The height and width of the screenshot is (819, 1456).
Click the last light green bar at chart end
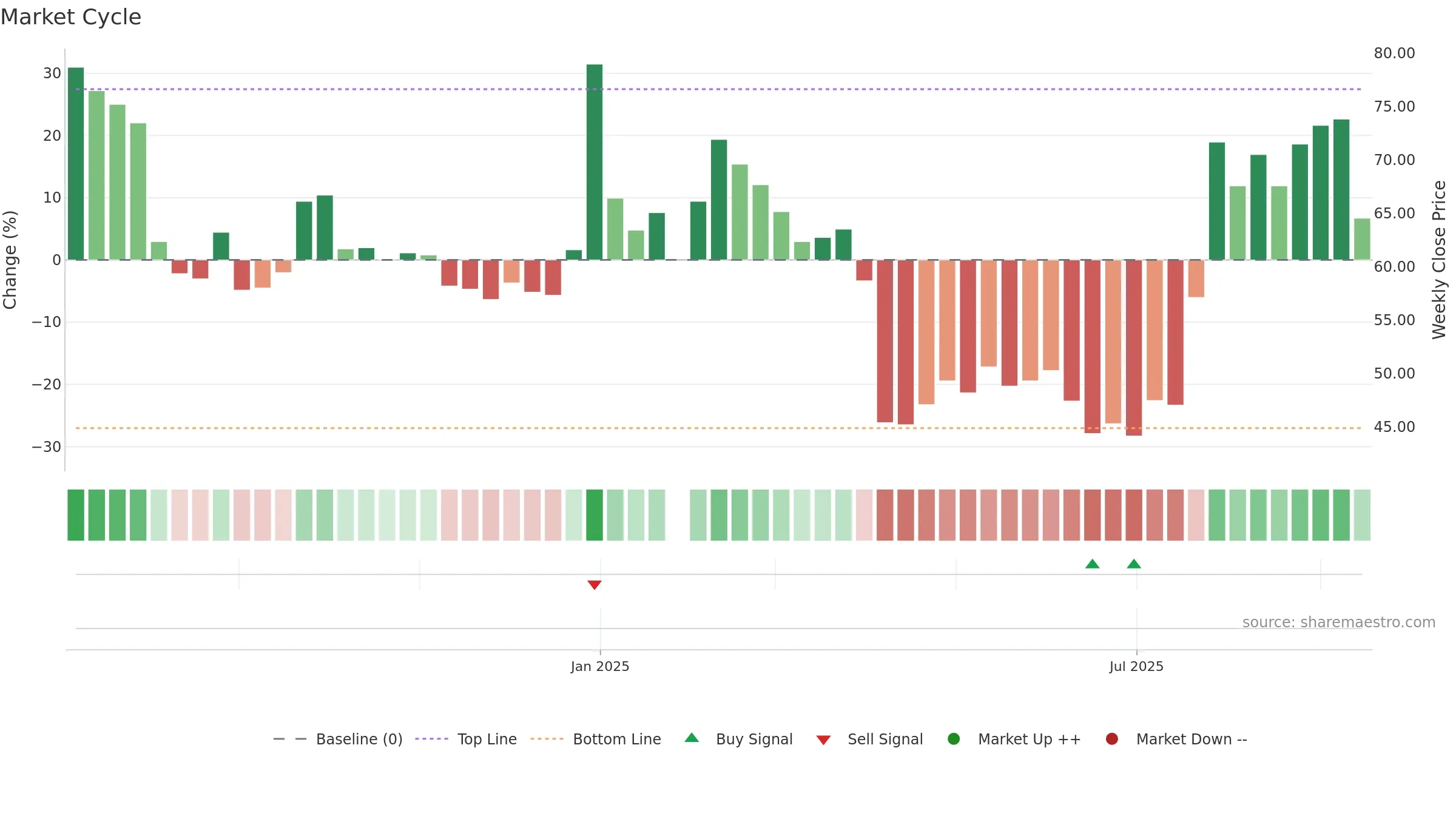[x=1362, y=239]
